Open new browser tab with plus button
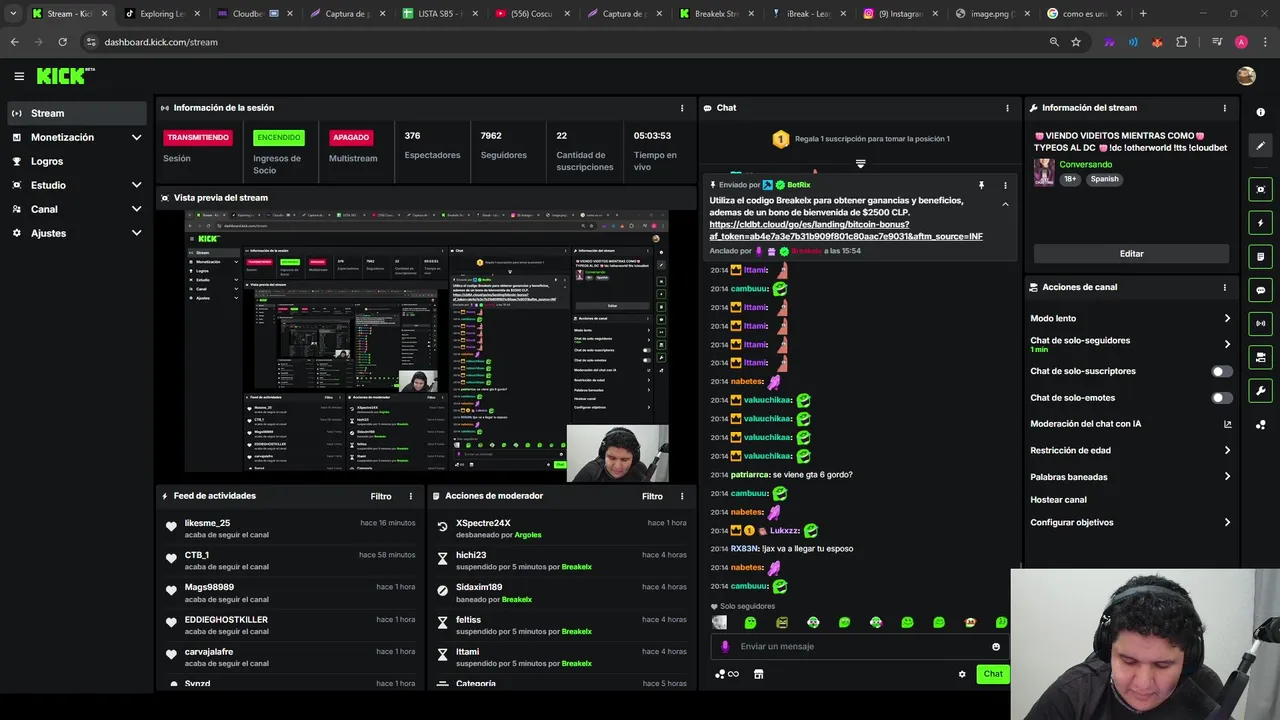 click(x=1143, y=14)
